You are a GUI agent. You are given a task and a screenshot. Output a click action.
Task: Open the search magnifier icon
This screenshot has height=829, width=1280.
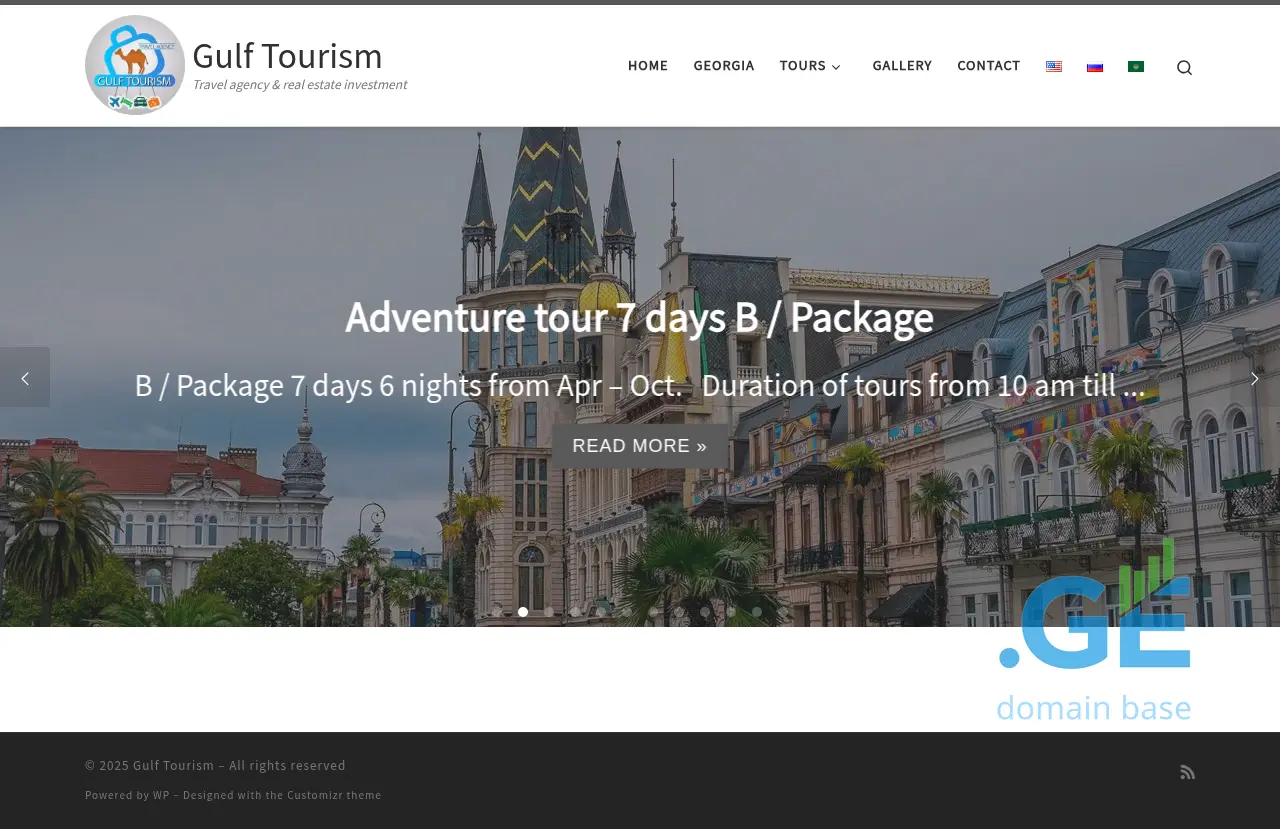(1184, 67)
